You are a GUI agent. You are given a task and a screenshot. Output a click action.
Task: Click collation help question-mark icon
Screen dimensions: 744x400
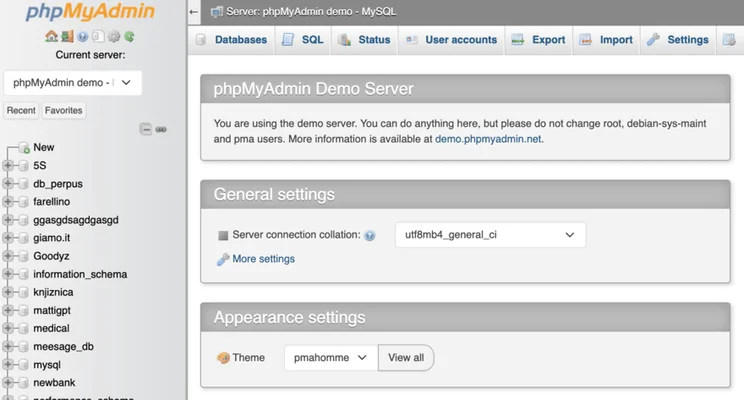pos(370,235)
